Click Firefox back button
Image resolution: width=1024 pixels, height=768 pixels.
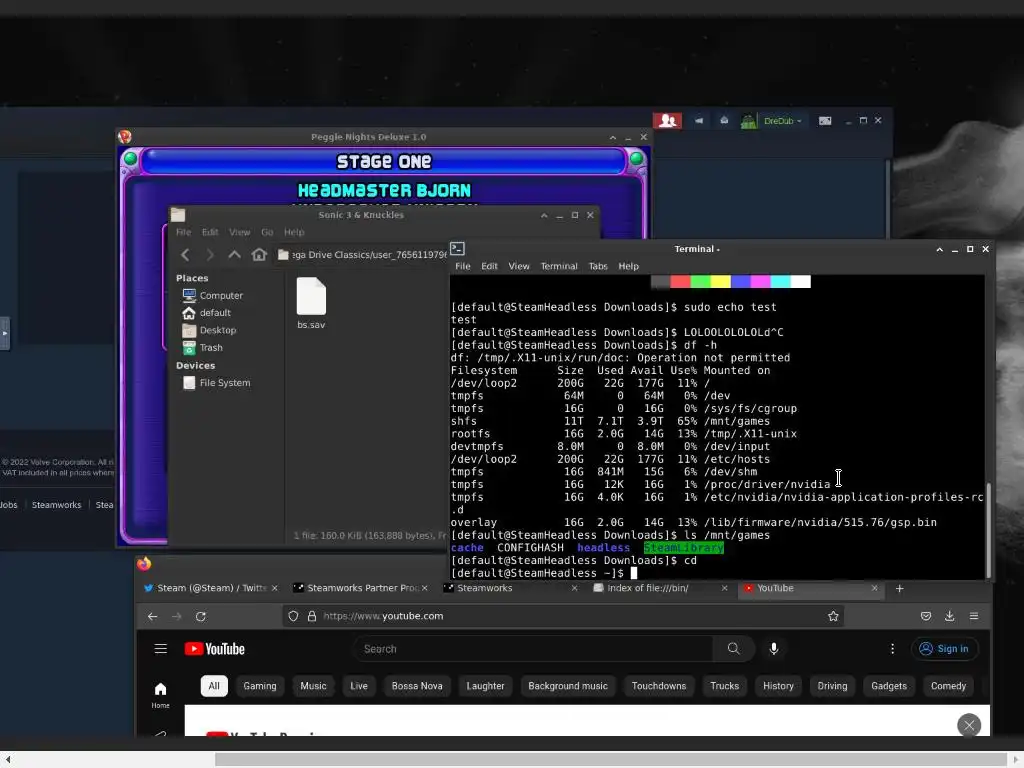[x=153, y=616]
